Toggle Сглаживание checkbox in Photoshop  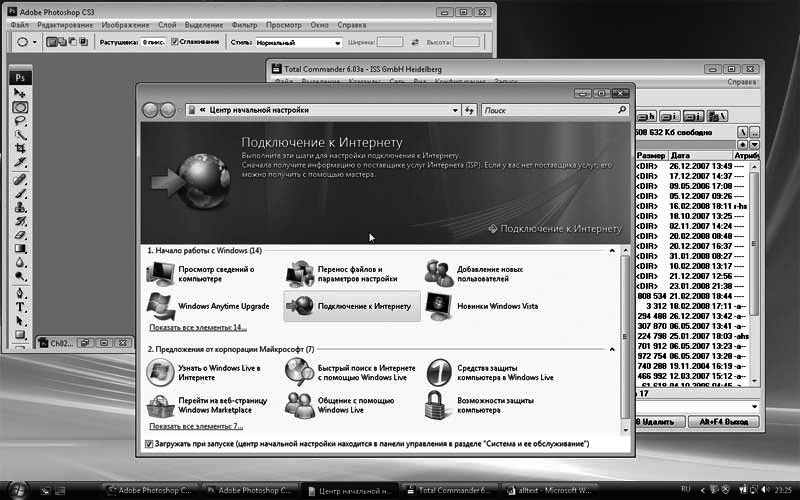coord(174,42)
